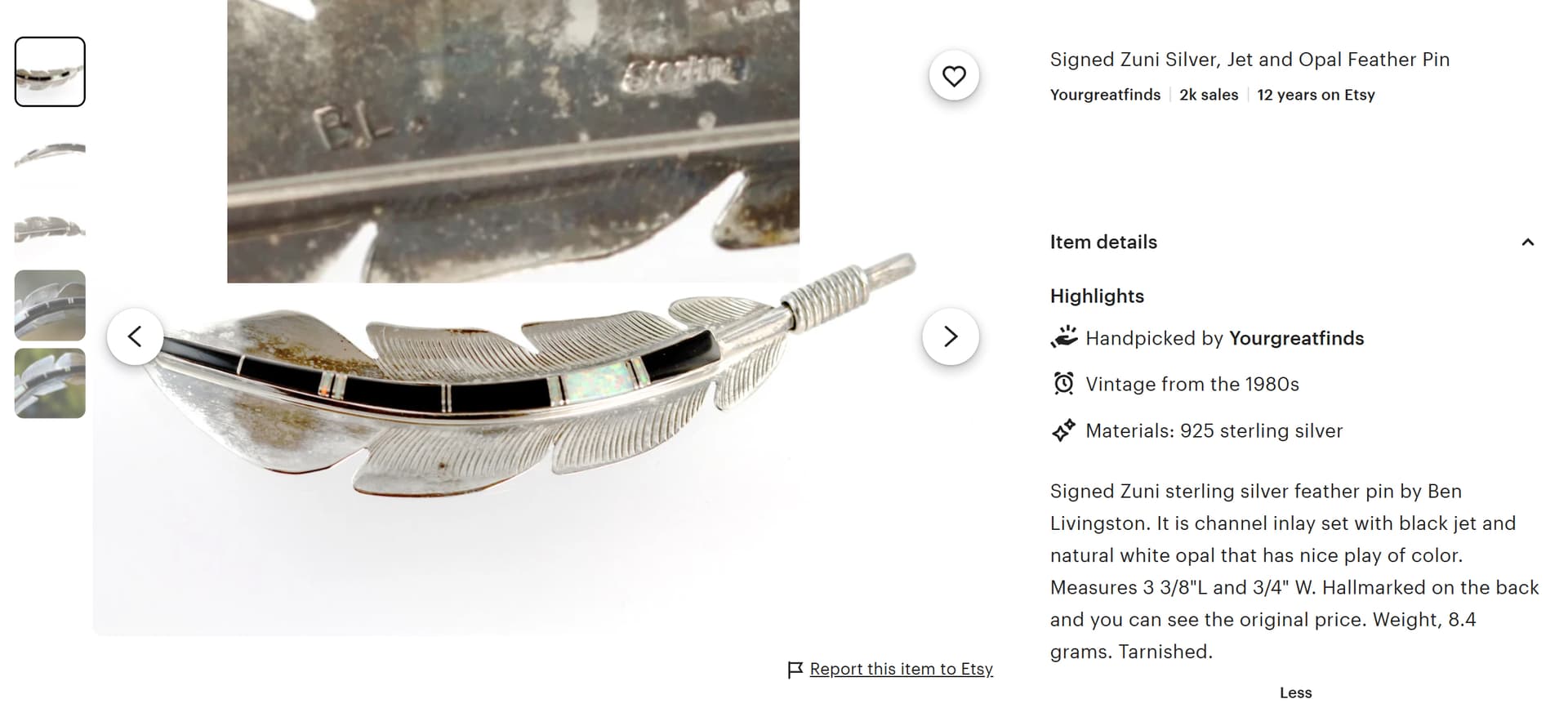Select the second feather thumbnail
Image resolution: width=1568 pixels, height=708 pixels.
point(50,150)
